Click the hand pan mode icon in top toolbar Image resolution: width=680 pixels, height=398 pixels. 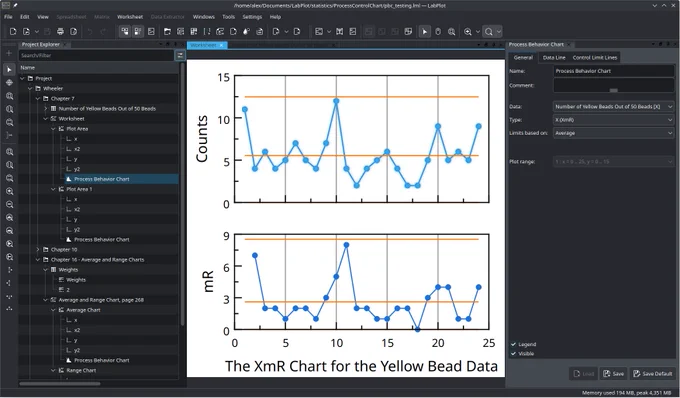pos(438,32)
